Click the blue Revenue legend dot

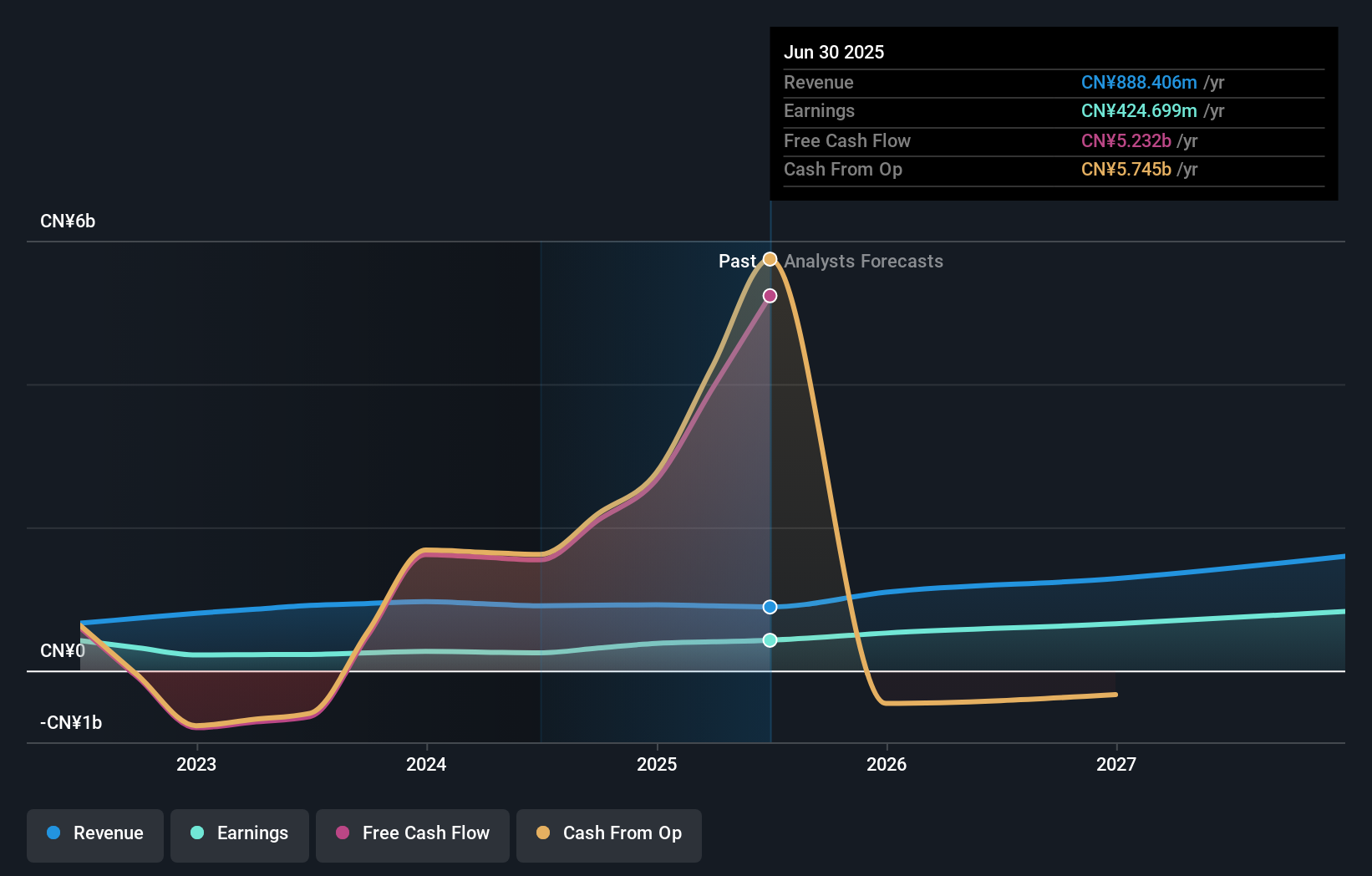(53, 833)
